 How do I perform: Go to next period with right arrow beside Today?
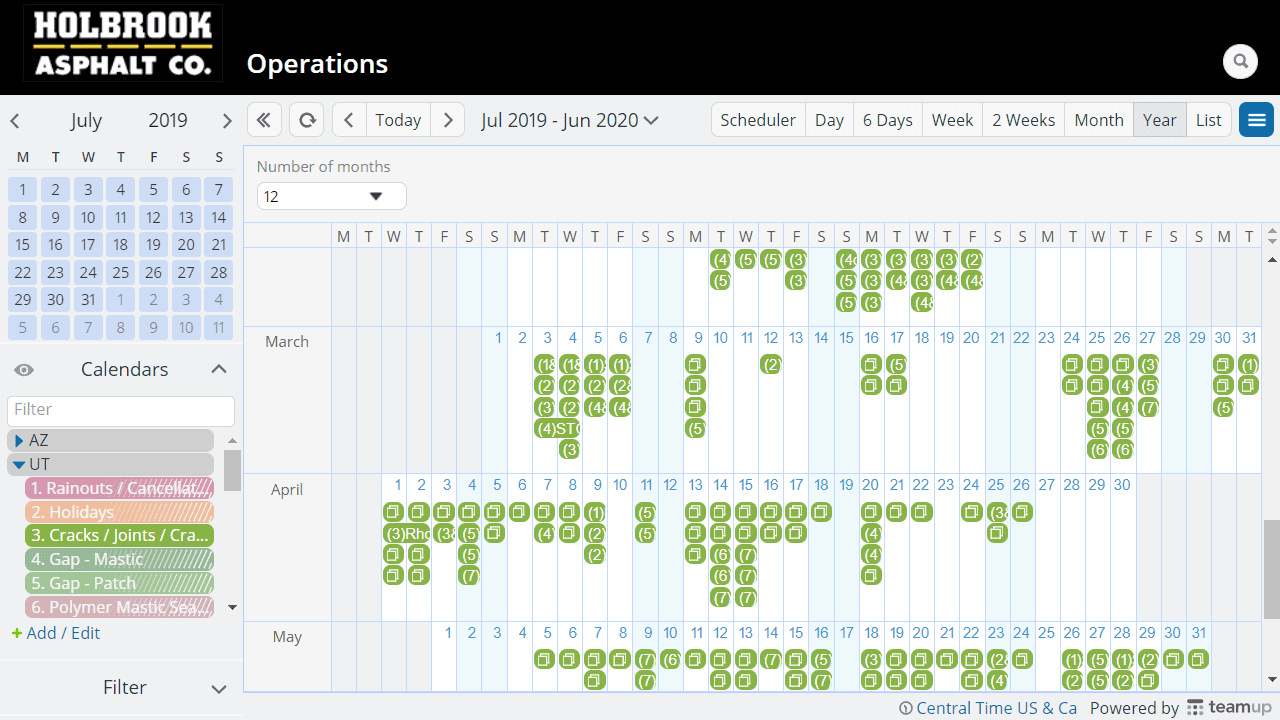448,120
